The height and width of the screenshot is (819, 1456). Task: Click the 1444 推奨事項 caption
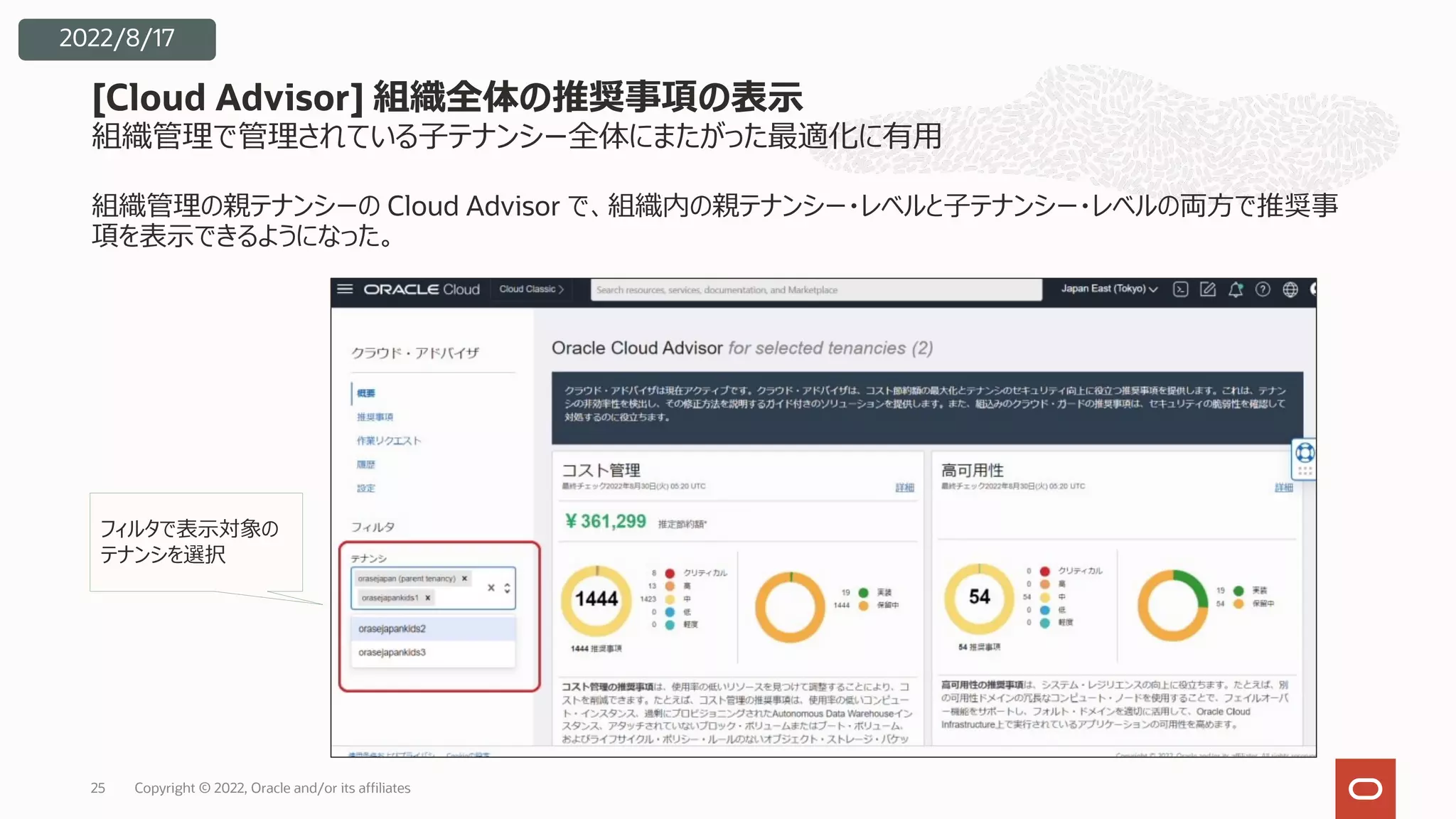(596, 648)
